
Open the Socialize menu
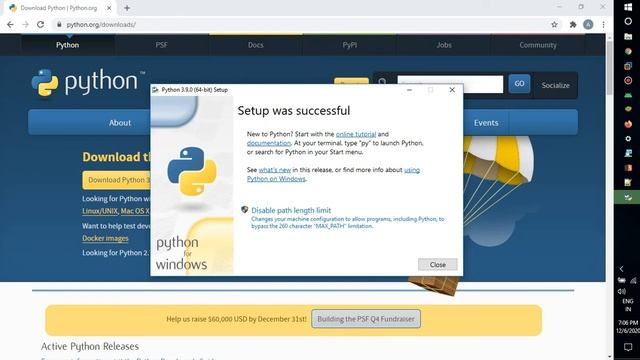click(x=556, y=85)
